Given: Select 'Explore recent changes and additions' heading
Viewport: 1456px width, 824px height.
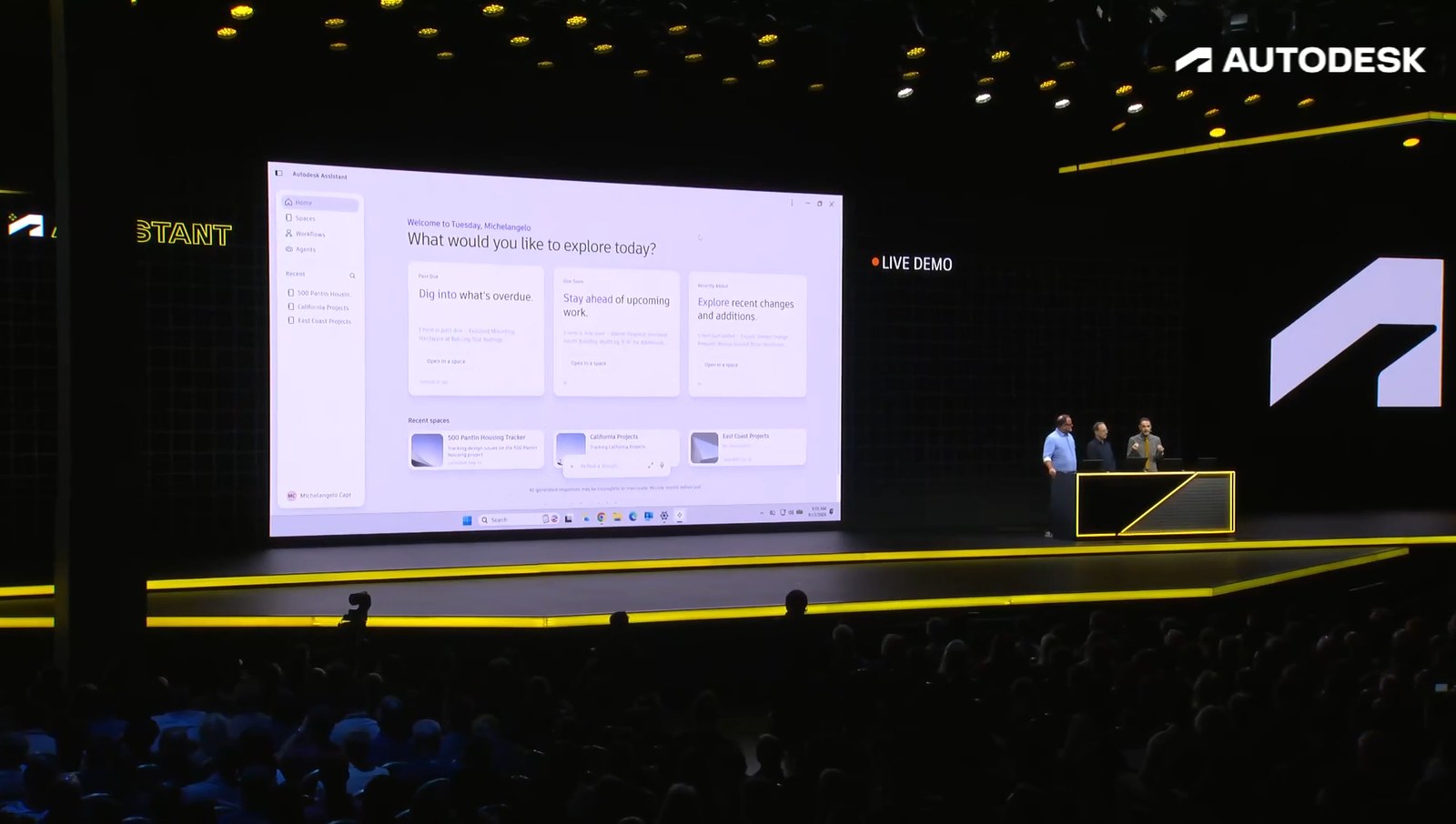Looking at the screenshot, I should (x=745, y=309).
